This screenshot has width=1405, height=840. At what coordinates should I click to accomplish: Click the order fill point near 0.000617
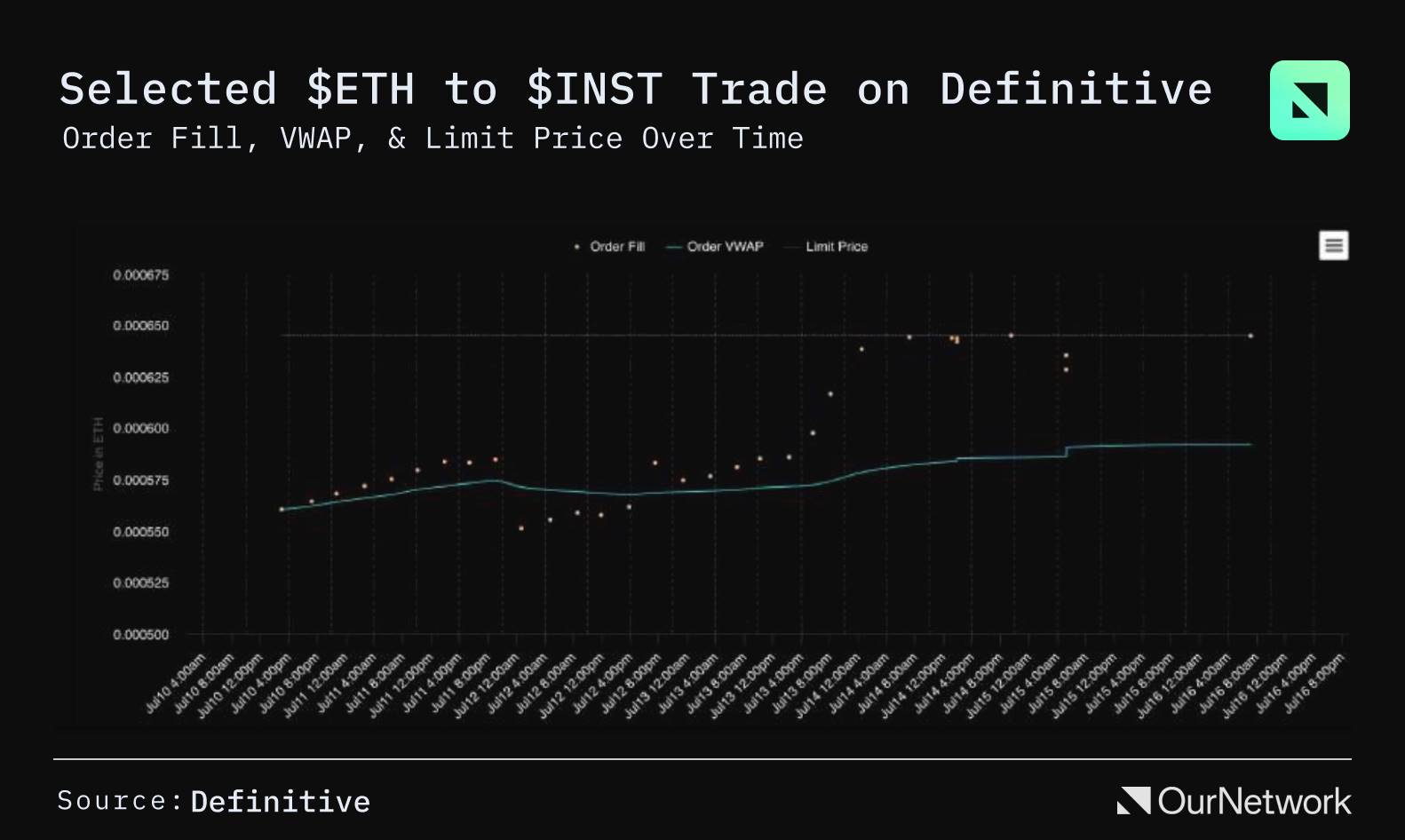pyautogui.click(x=830, y=394)
